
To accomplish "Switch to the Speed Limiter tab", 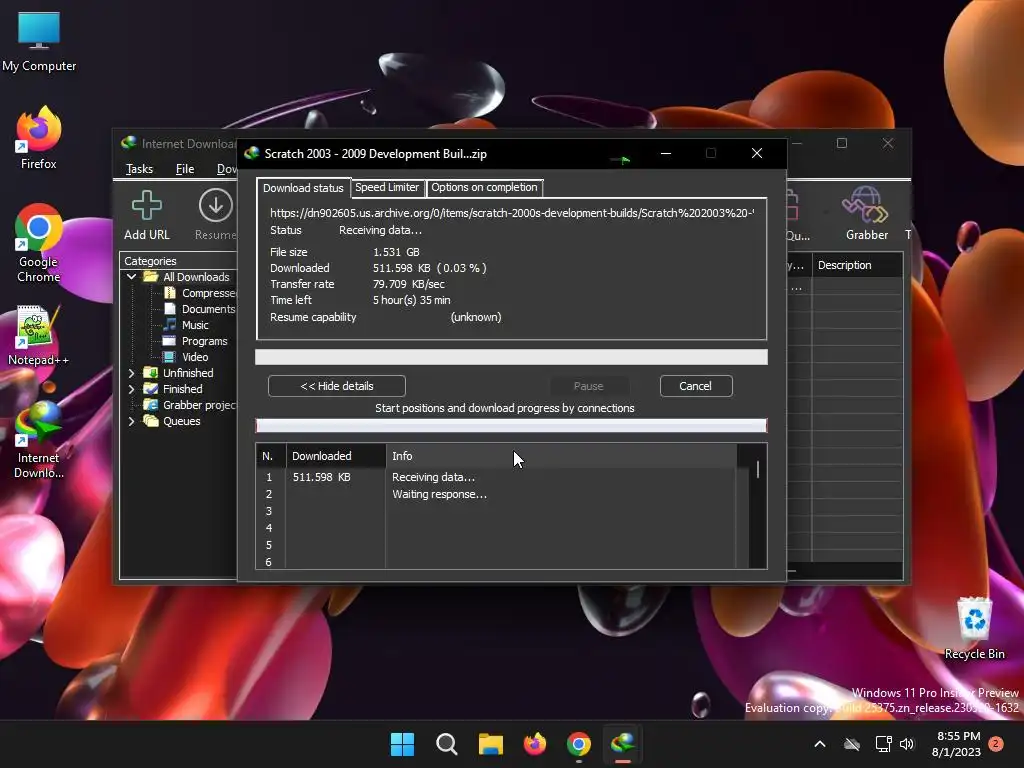I will coord(387,187).
